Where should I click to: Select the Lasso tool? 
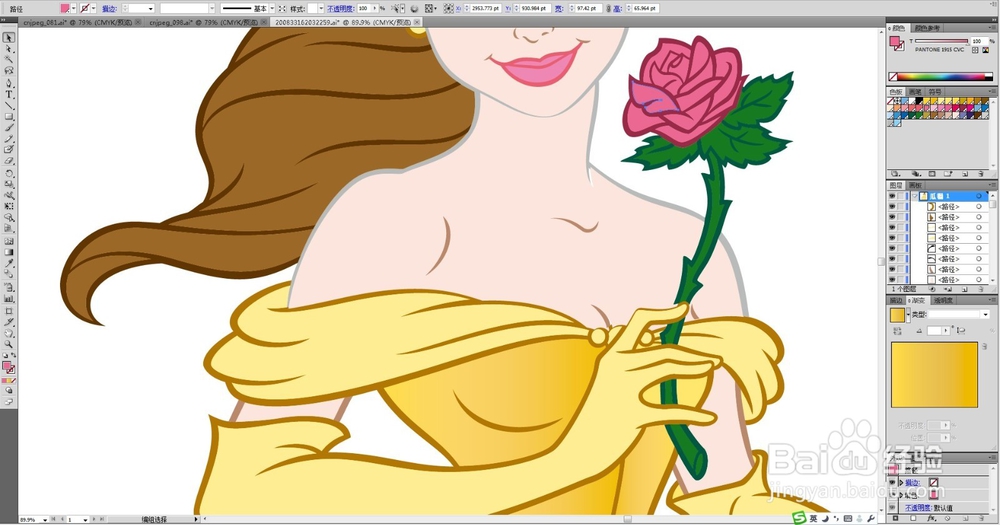pos(9,71)
